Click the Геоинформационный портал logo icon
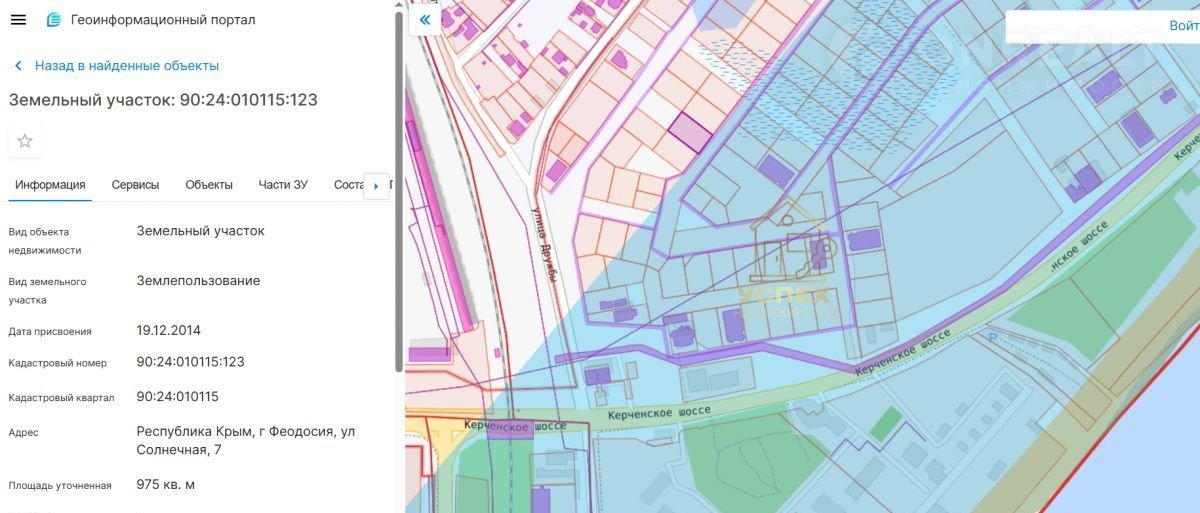 coord(54,20)
